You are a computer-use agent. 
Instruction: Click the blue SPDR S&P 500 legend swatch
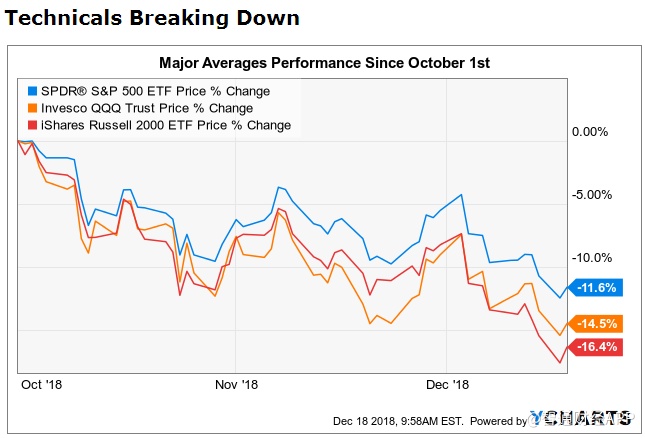(33, 91)
